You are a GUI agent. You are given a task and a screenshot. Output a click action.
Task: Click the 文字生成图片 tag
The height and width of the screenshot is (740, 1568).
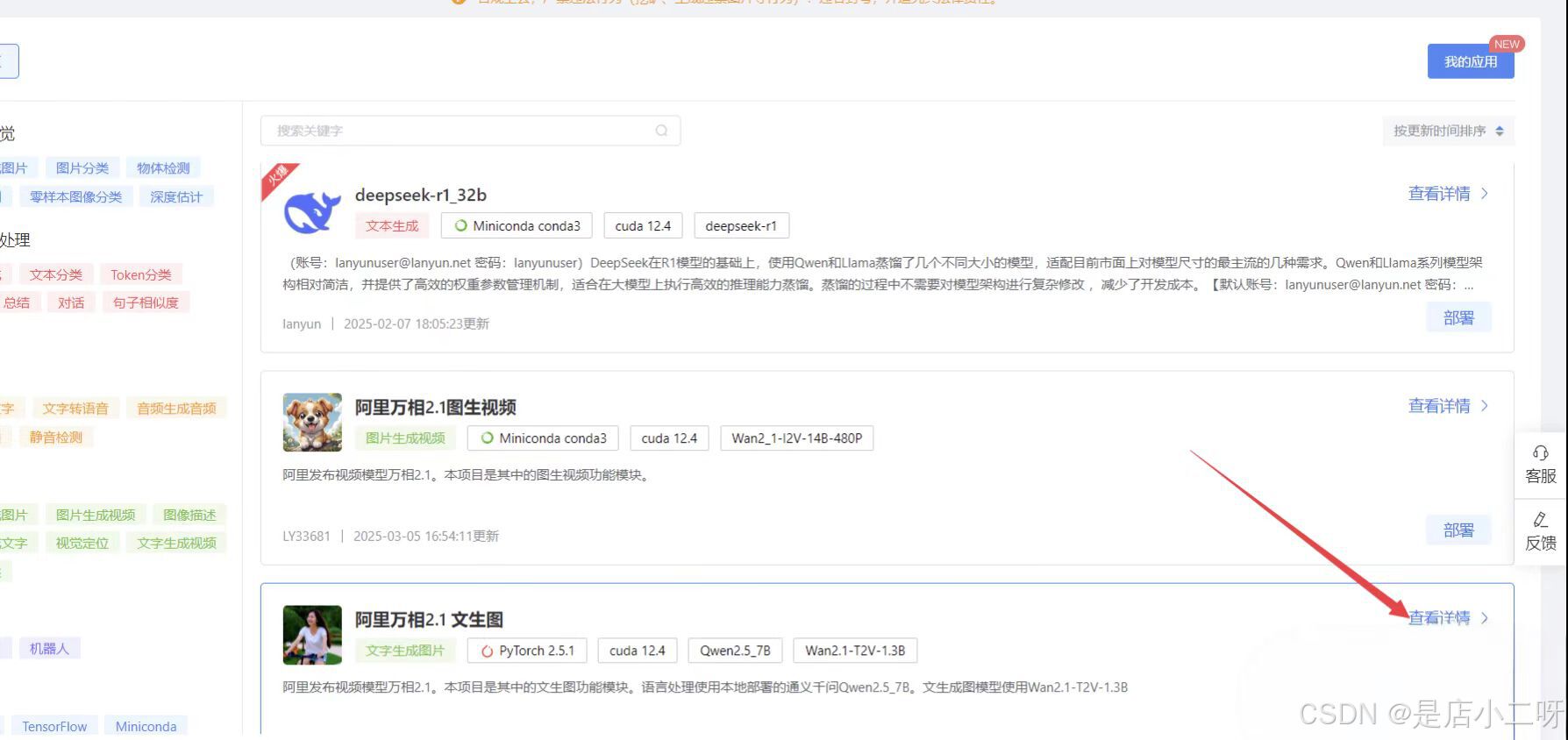pyautogui.click(x=405, y=651)
